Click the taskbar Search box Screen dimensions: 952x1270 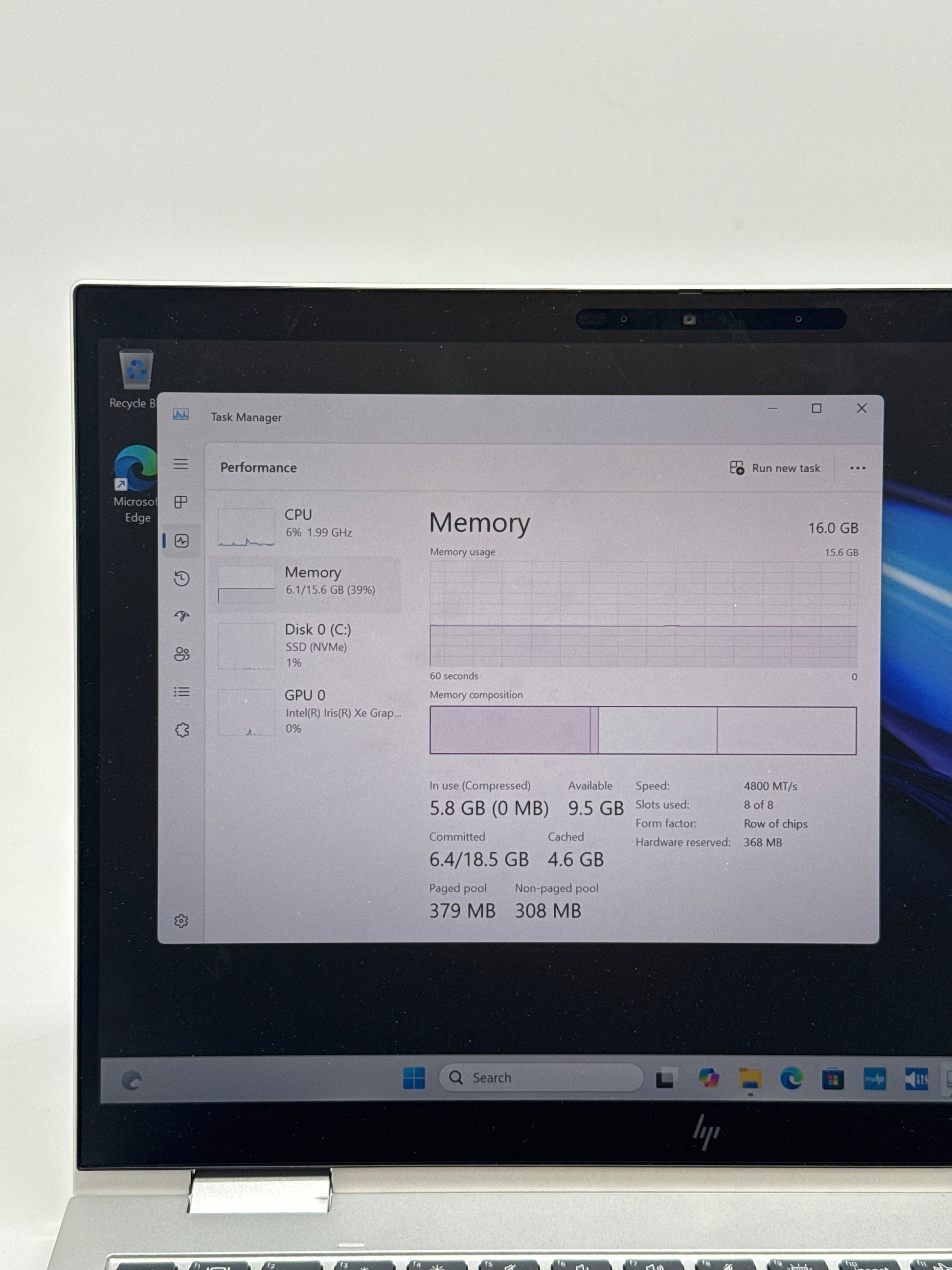[541, 1078]
